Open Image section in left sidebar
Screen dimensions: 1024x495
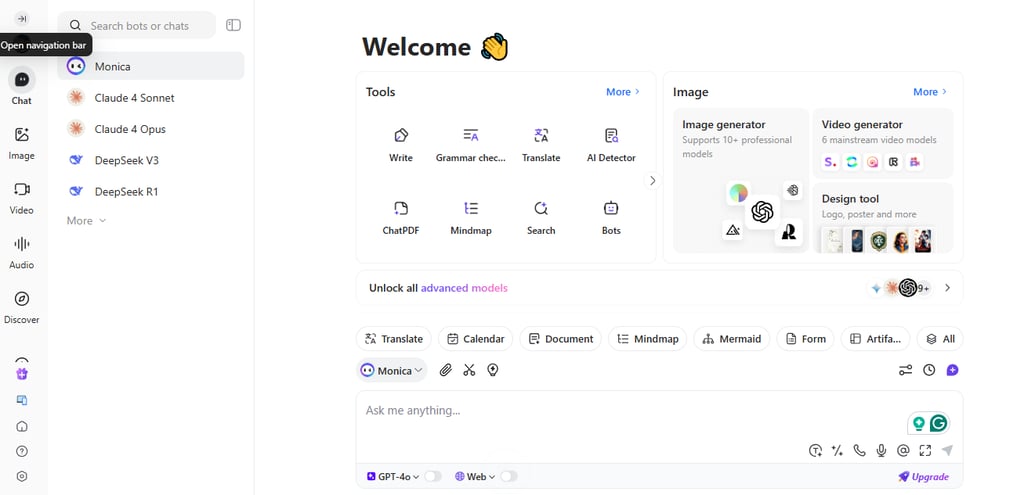tap(22, 143)
